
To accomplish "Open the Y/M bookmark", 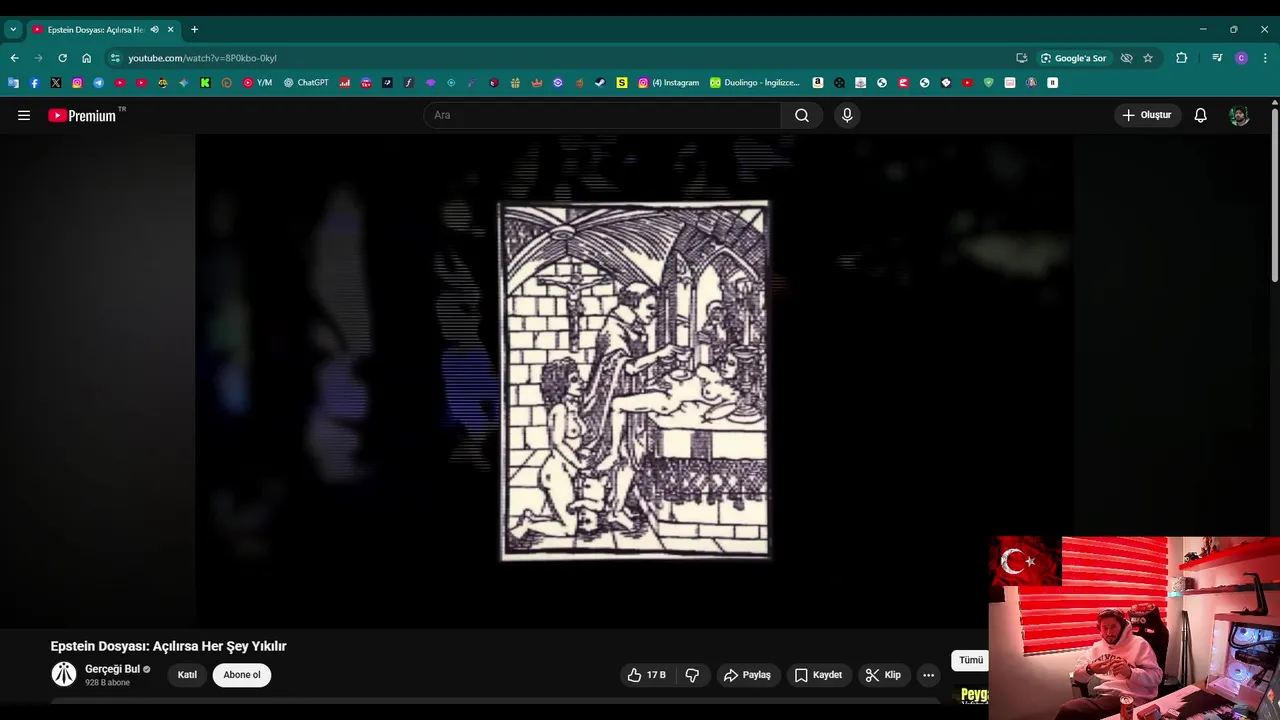I will [258, 83].
